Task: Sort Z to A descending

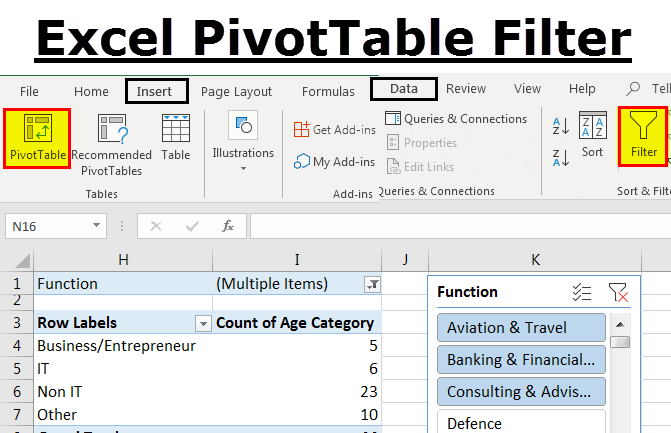Action: click(x=561, y=158)
